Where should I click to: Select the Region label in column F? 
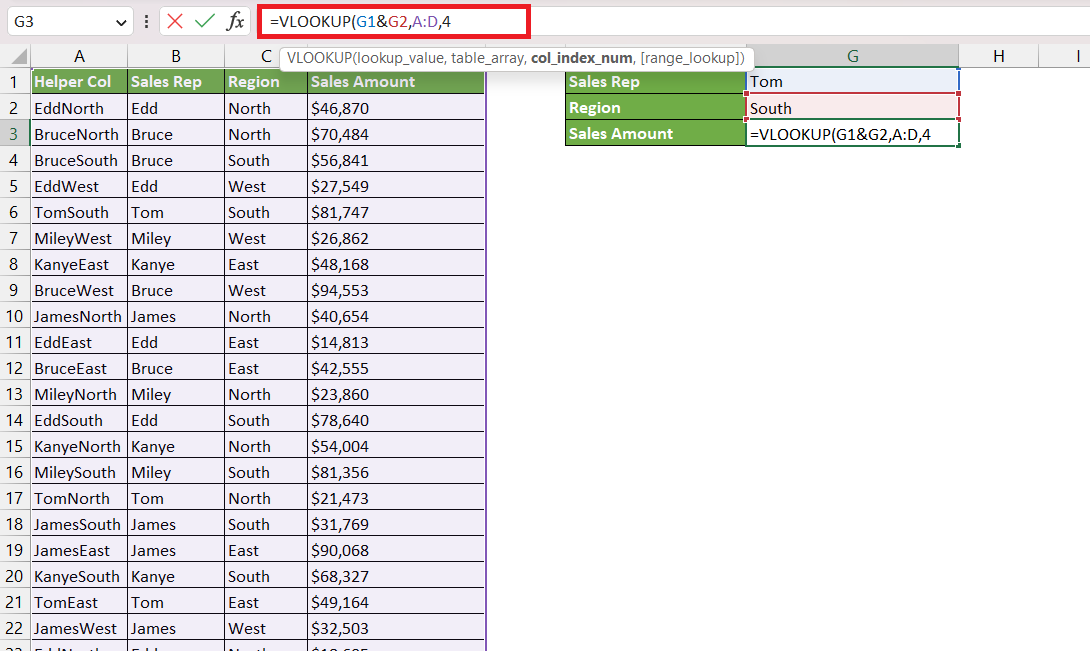coord(656,108)
